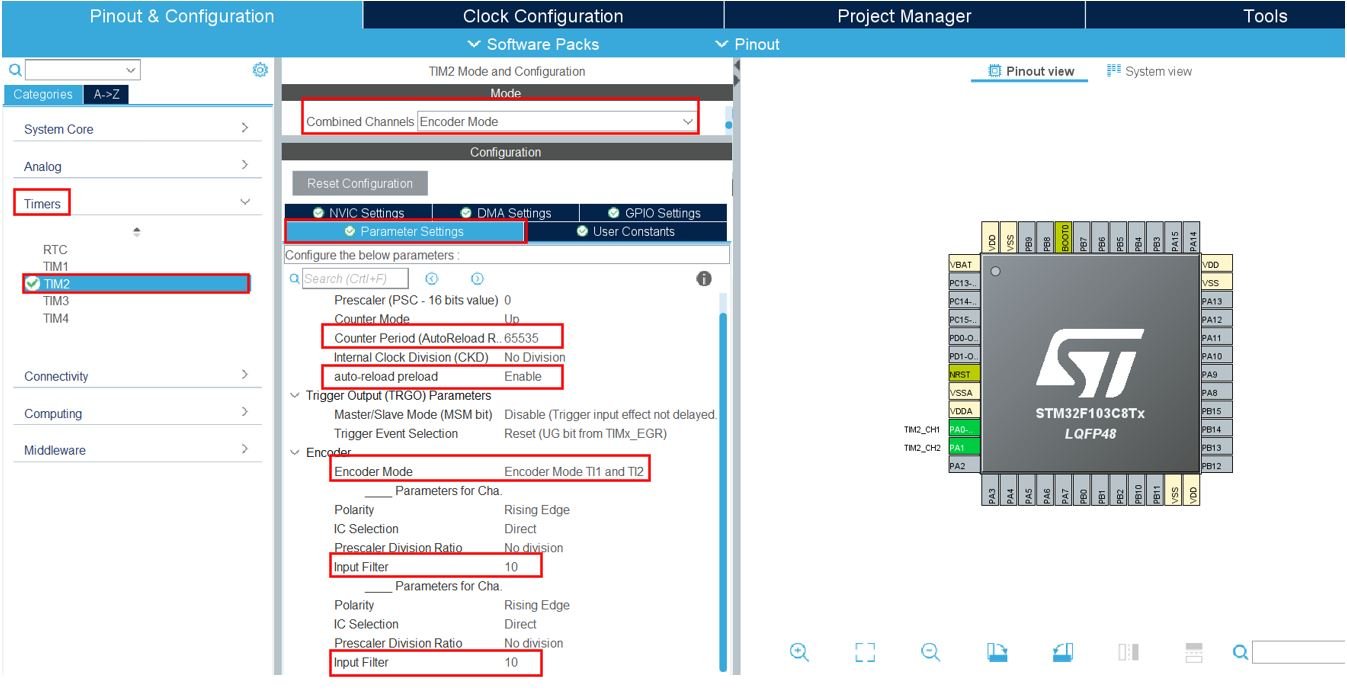Viewport: 1347px width, 697px height.
Task: Click the green check next to TIM2
Action: pyautogui.click(x=33, y=284)
